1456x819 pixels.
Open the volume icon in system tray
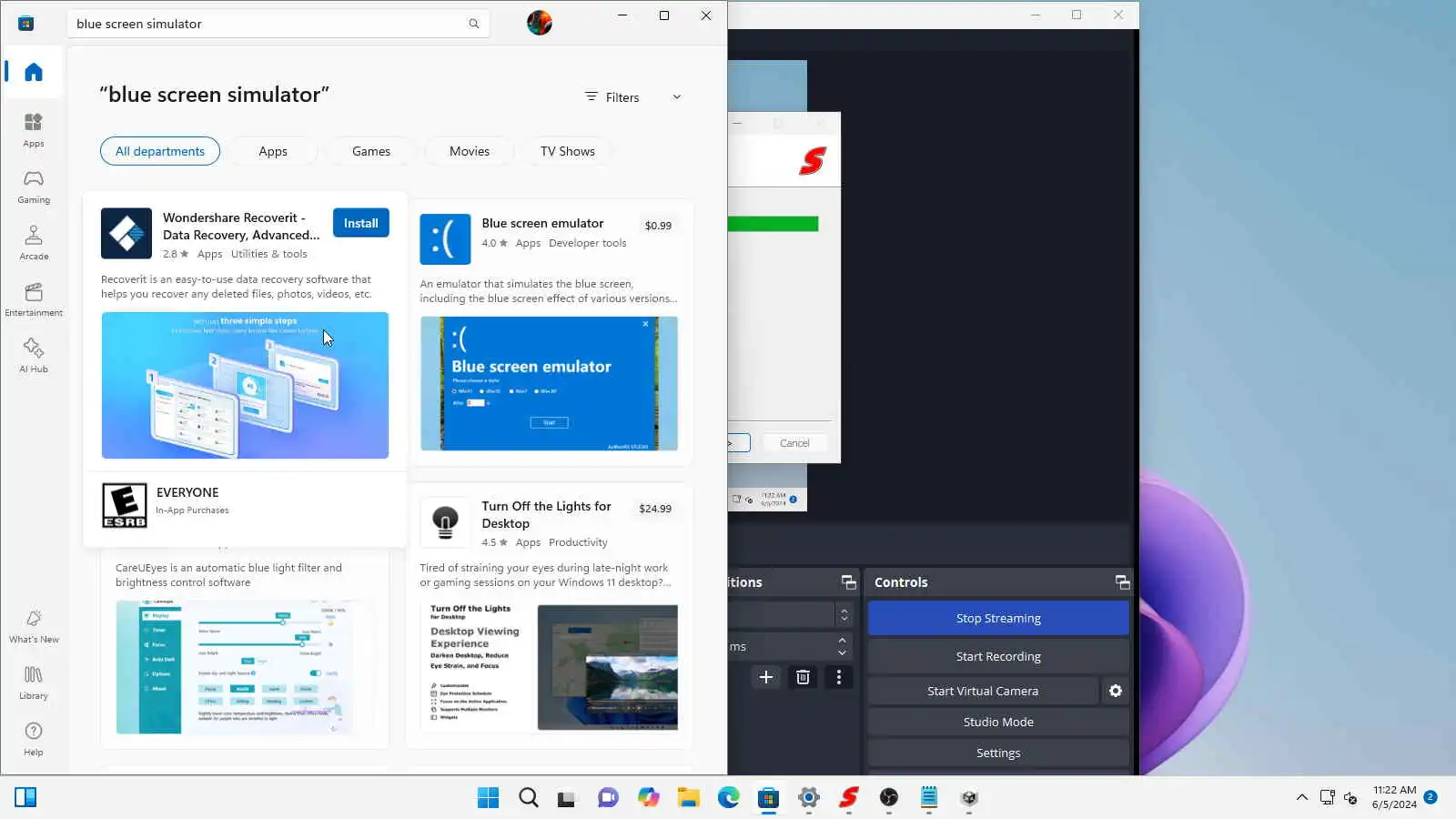[1351, 798]
